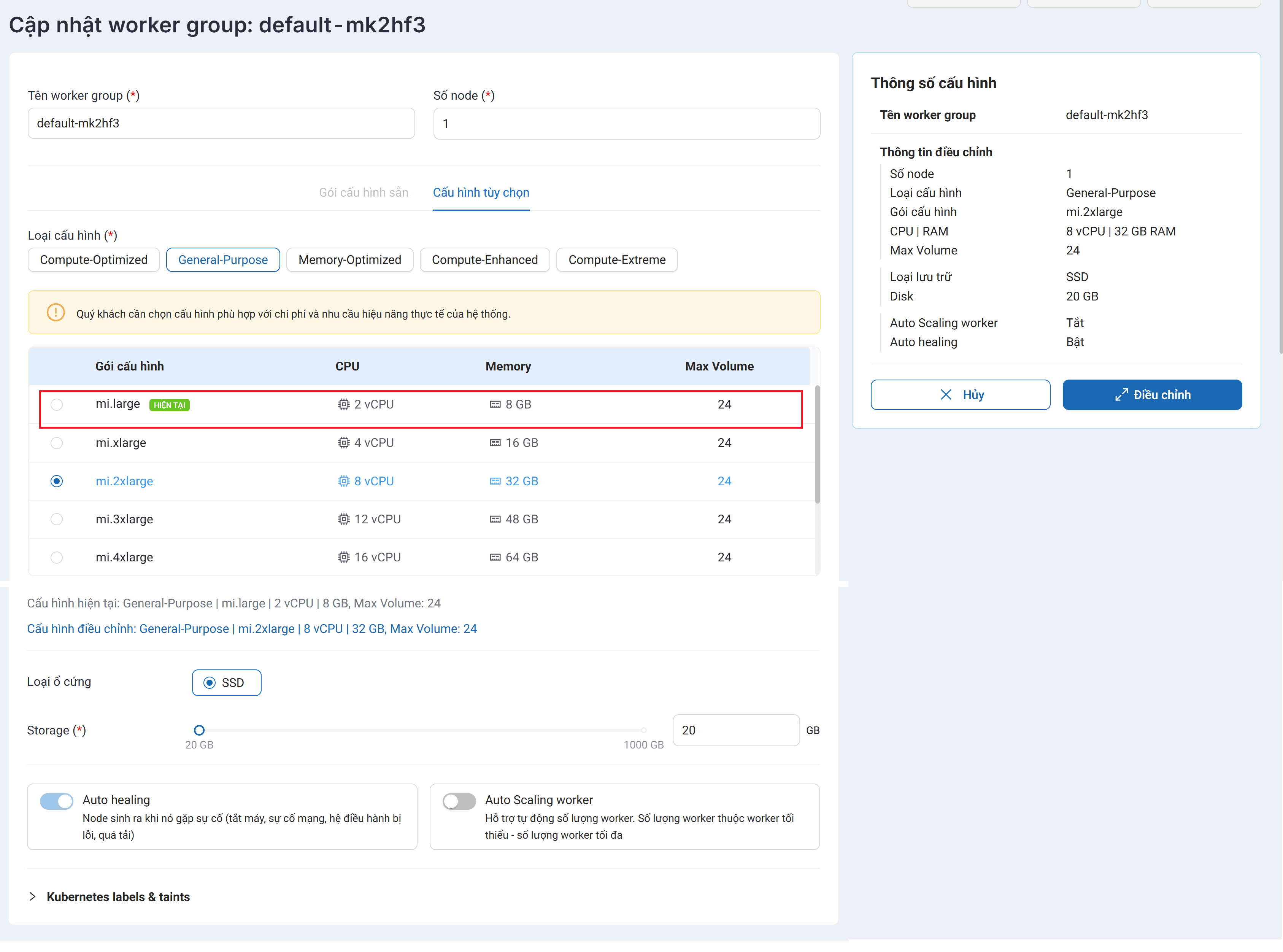1283x952 pixels.
Task: Click the CPU chip icon beside 12 vCPU
Action: pyautogui.click(x=343, y=519)
